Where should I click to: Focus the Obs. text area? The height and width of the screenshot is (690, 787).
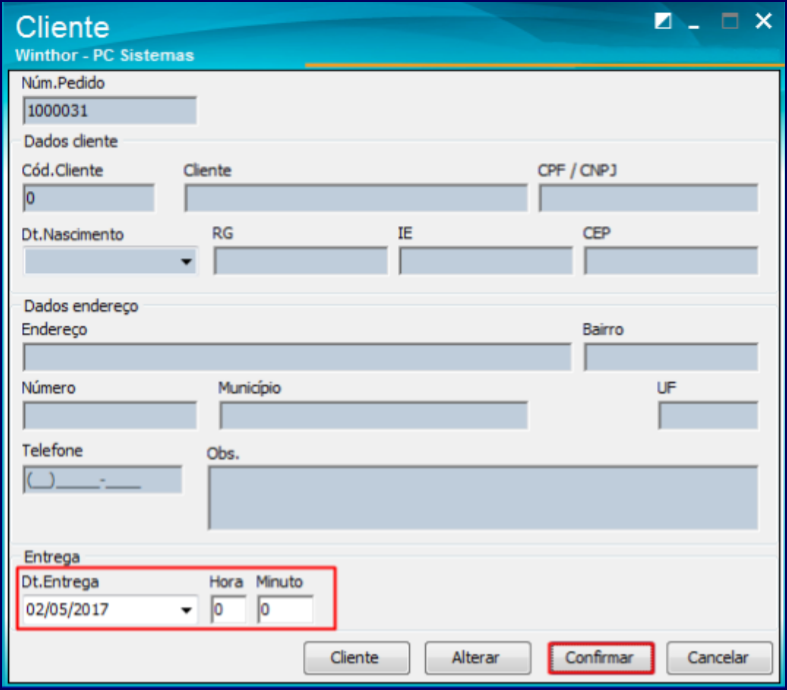tap(483, 498)
